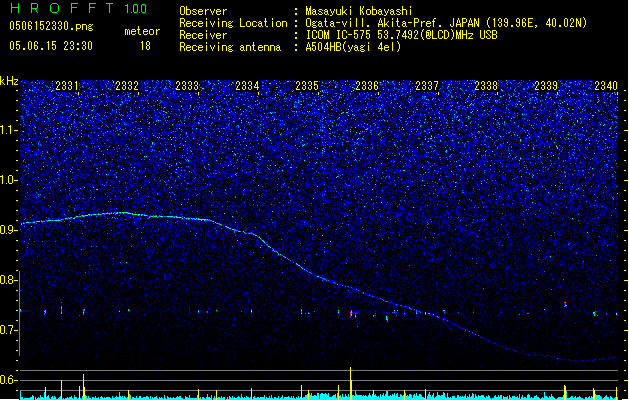Click the 2331 time marker

coord(67,86)
